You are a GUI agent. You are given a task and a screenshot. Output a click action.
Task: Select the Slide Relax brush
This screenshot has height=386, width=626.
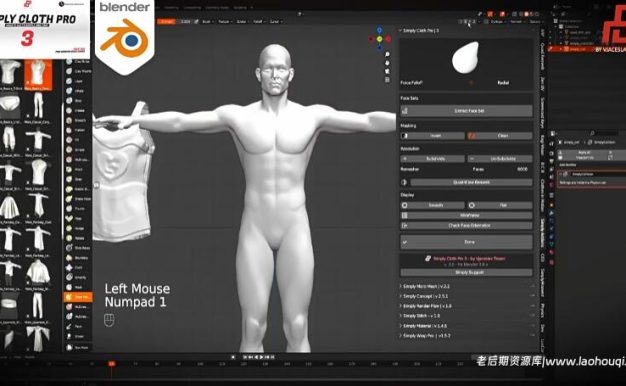78,248
